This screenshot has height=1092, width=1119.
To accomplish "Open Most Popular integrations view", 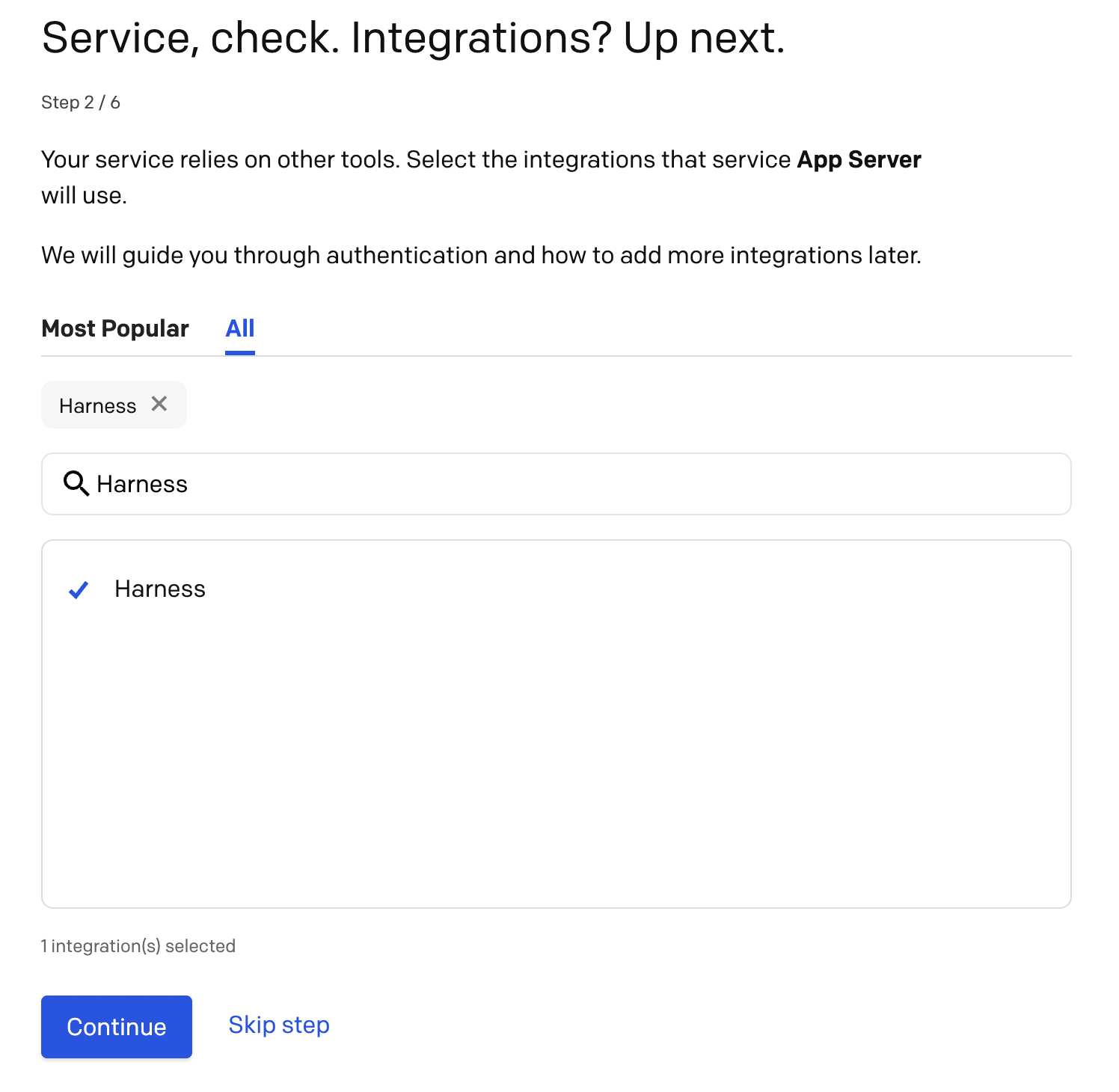I will tap(114, 328).
